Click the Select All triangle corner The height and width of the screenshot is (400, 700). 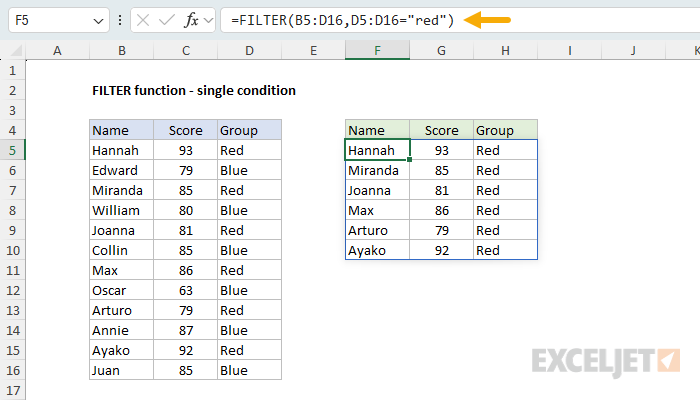click(x=17, y=51)
